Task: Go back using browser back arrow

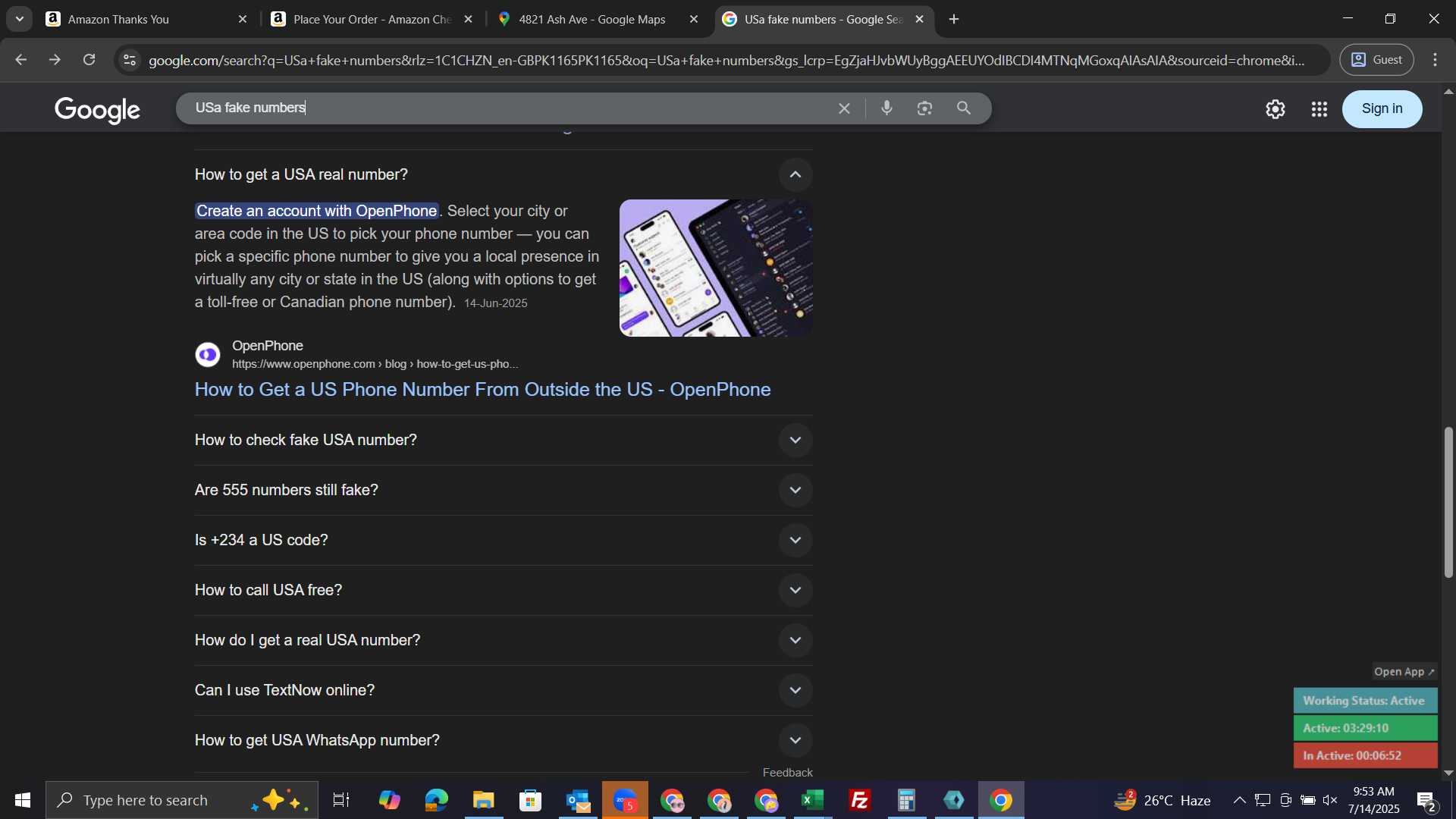Action: click(x=20, y=60)
